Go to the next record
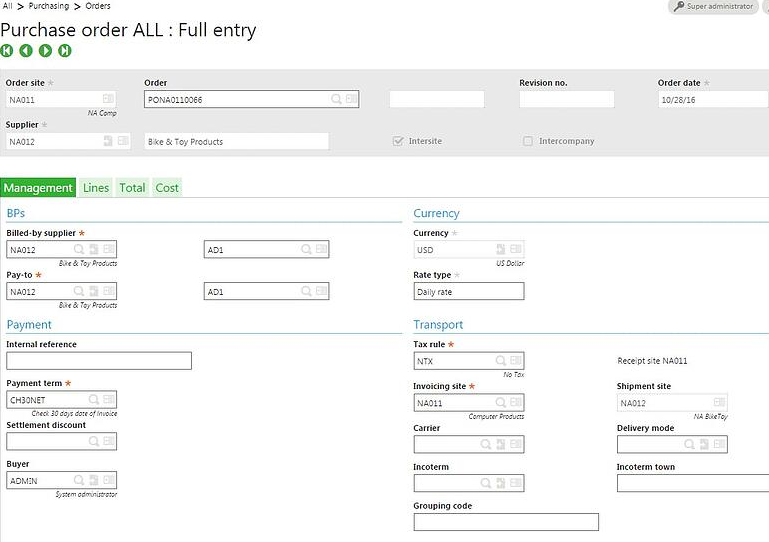 pos(45,50)
